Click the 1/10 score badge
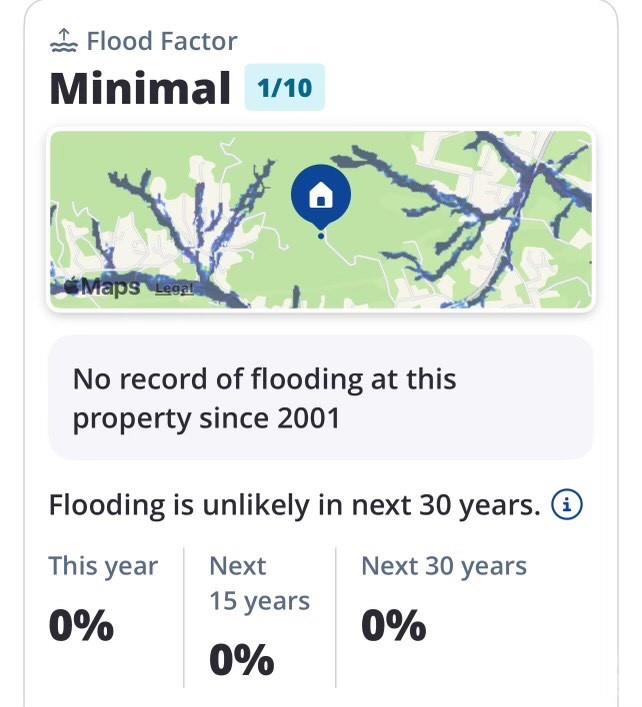642x707 pixels. [284, 88]
